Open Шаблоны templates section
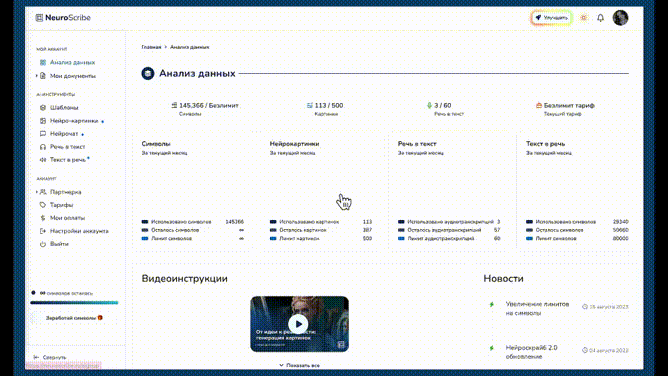The width and height of the screenshot is (668, 376). point(60,108)
